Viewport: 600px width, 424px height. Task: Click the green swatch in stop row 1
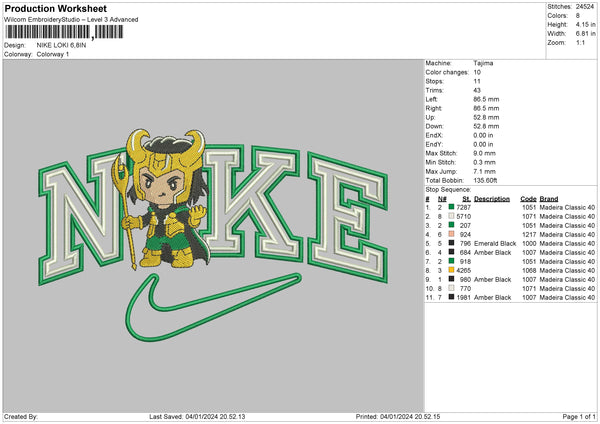point(452,207)
